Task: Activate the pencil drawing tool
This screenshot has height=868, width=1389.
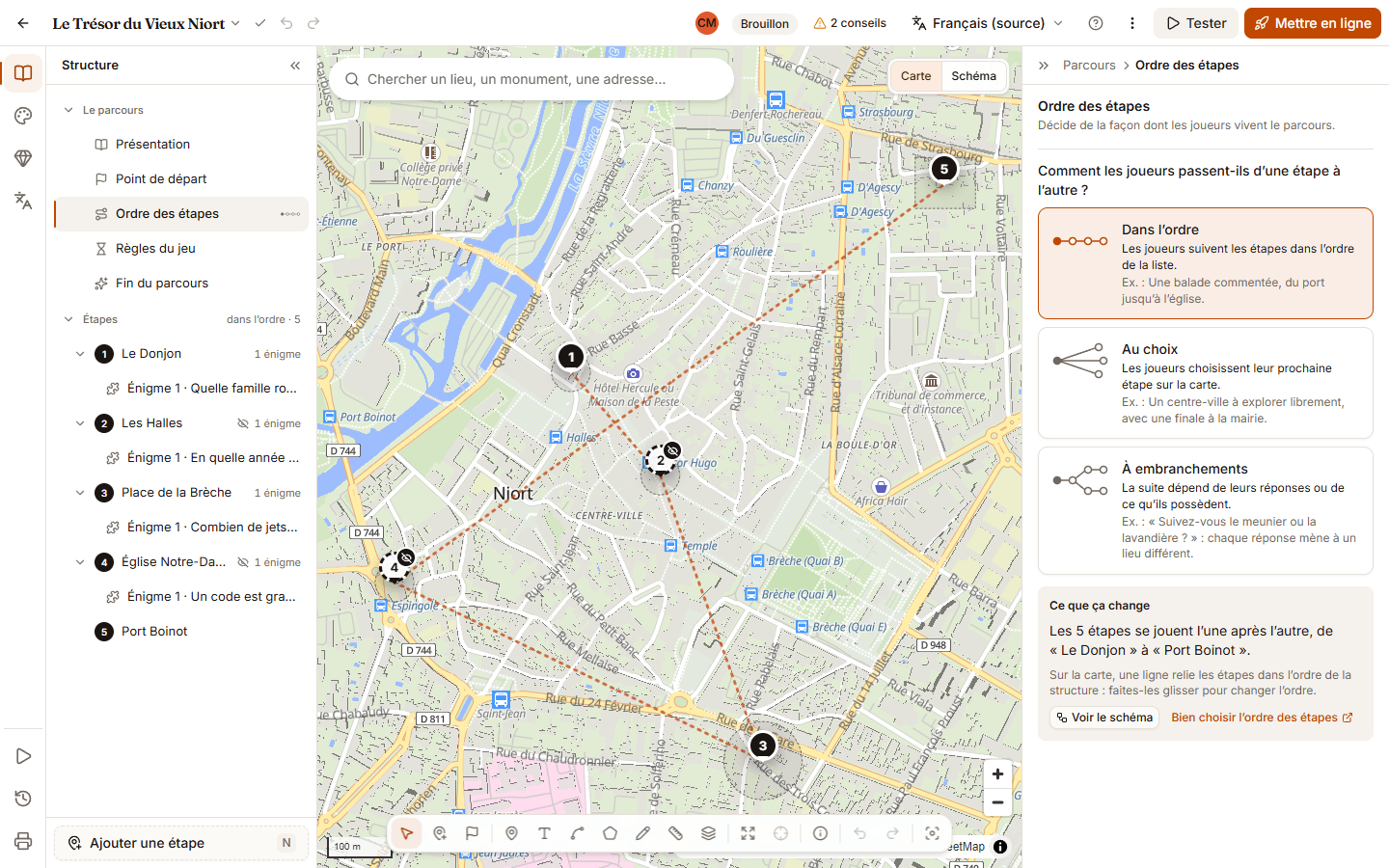Action: [x=642, y=833]
